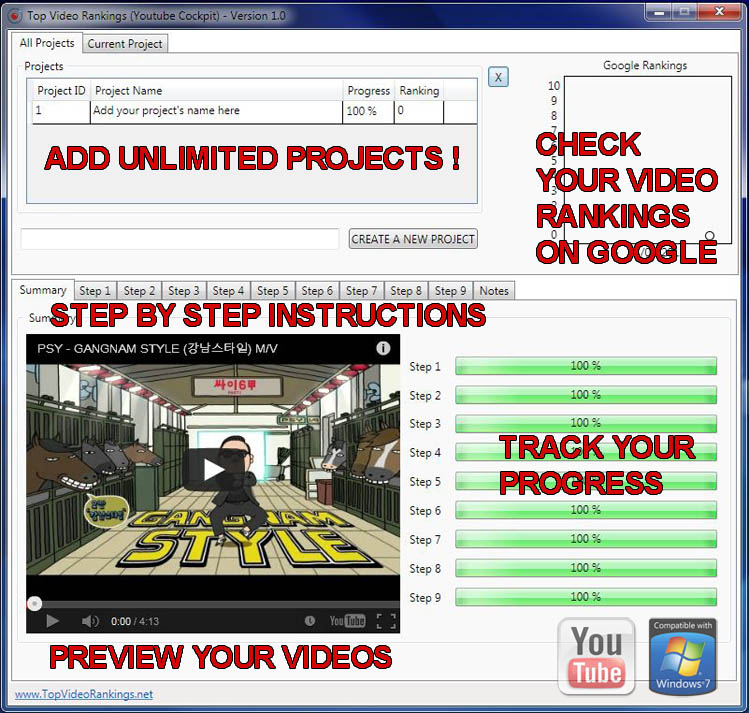The height and width of the screenshot is (713, 749).
Task: Open video info icon in player title
Action: (383, 348)
